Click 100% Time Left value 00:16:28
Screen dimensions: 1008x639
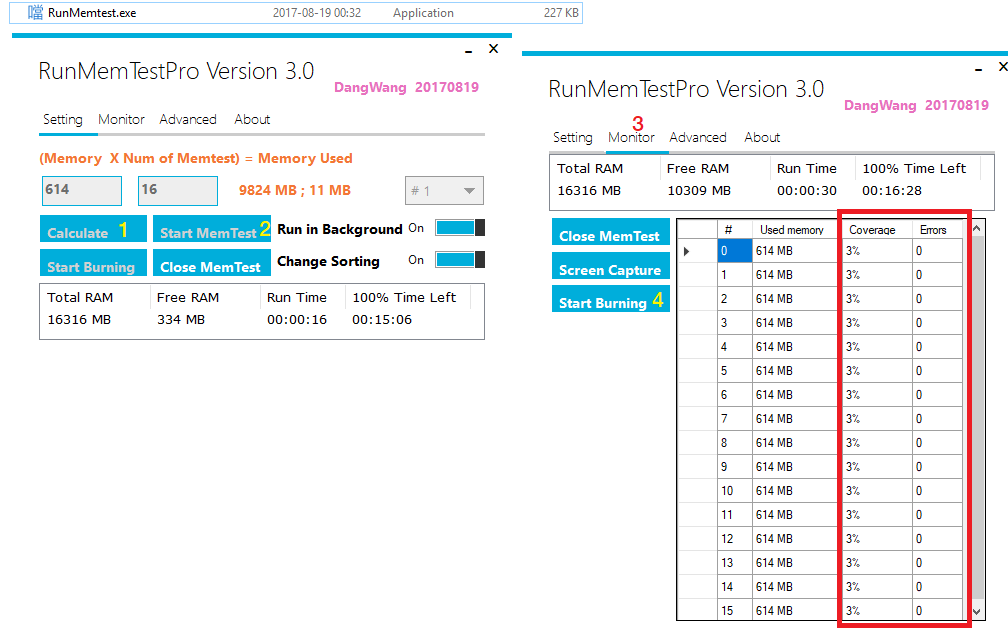892,191
